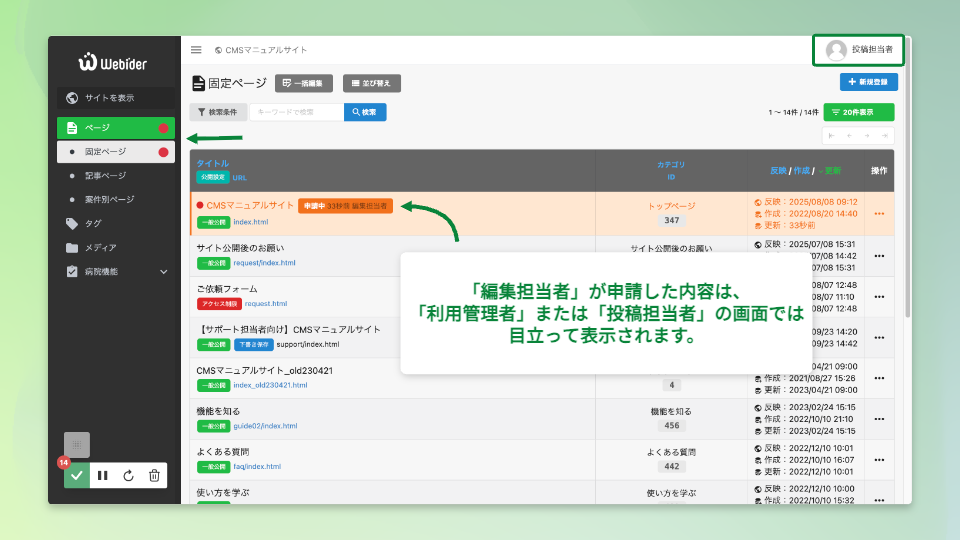Click the trash can delete icon
960x540 pixels.
(x=154, y=476)
